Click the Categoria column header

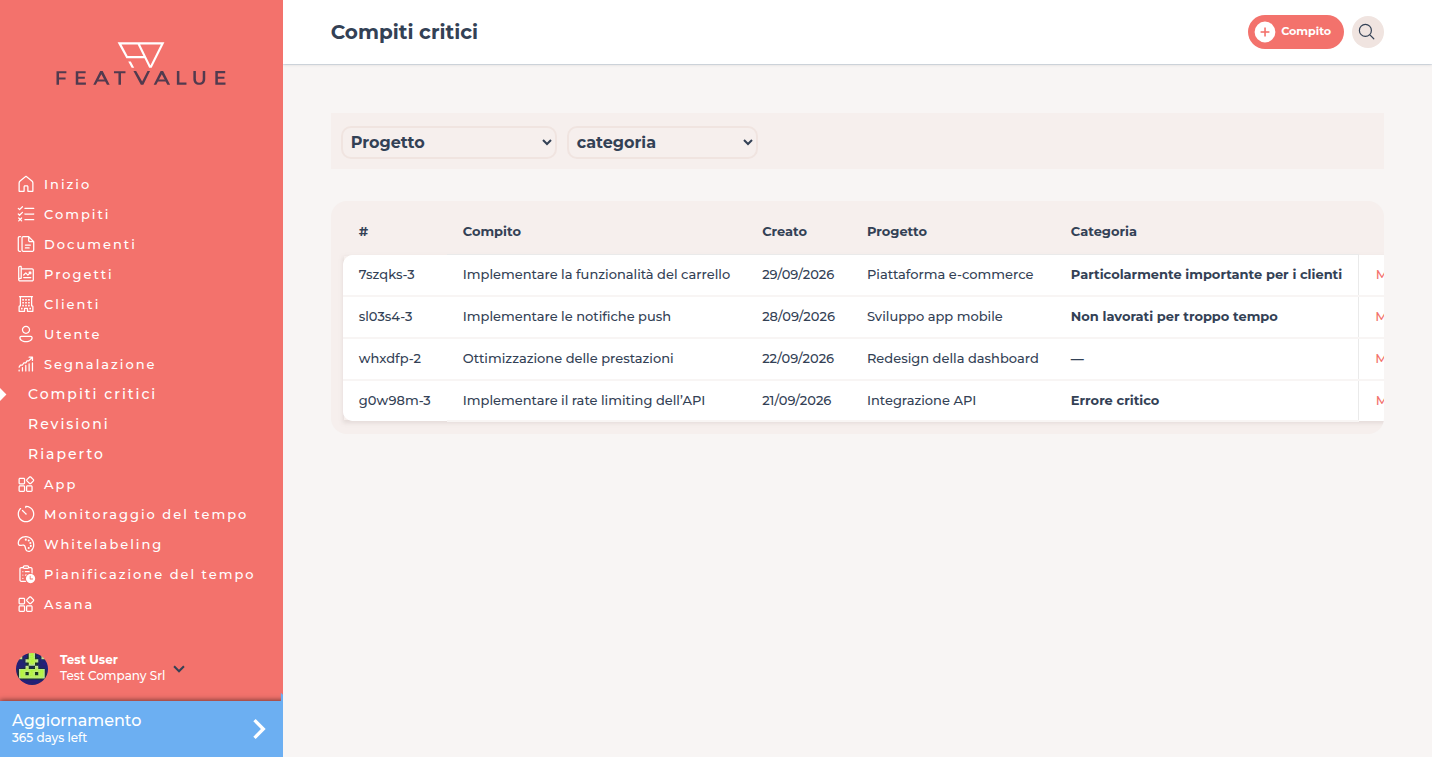click(x=1103, y=231)
